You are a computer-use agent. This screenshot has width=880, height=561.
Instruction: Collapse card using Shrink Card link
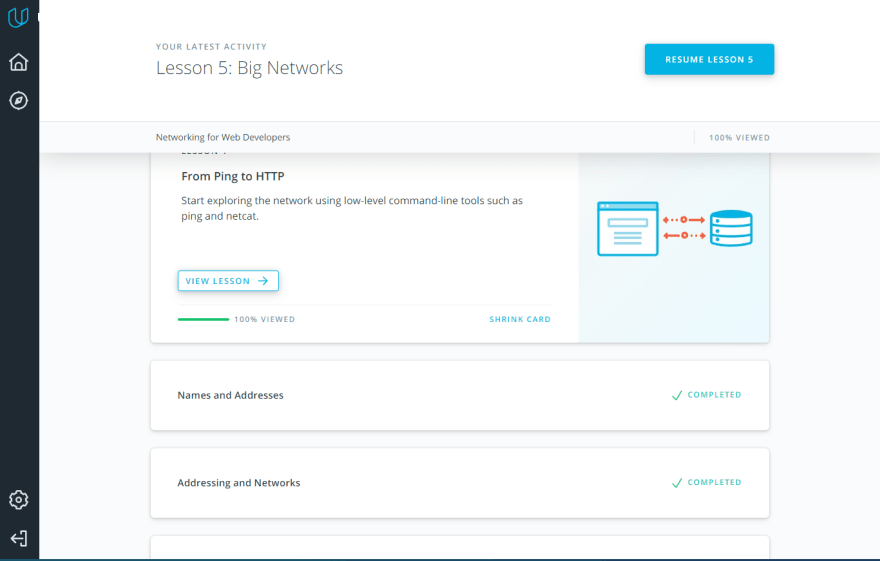[x=520, y=319]
